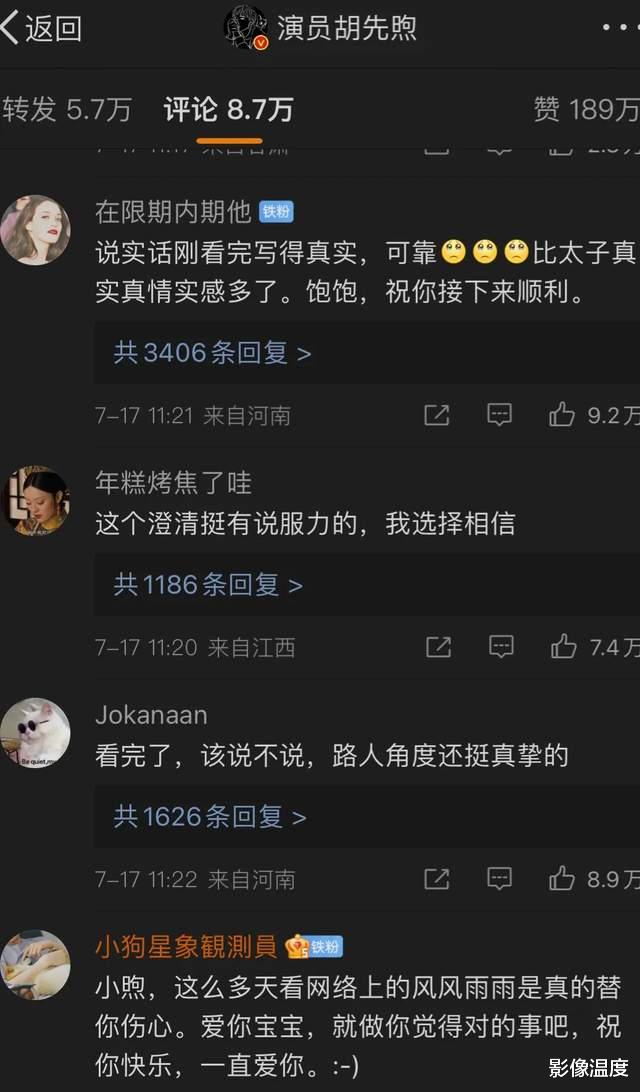Open the 小狗星象観测员 username profile

pos(186,946)
